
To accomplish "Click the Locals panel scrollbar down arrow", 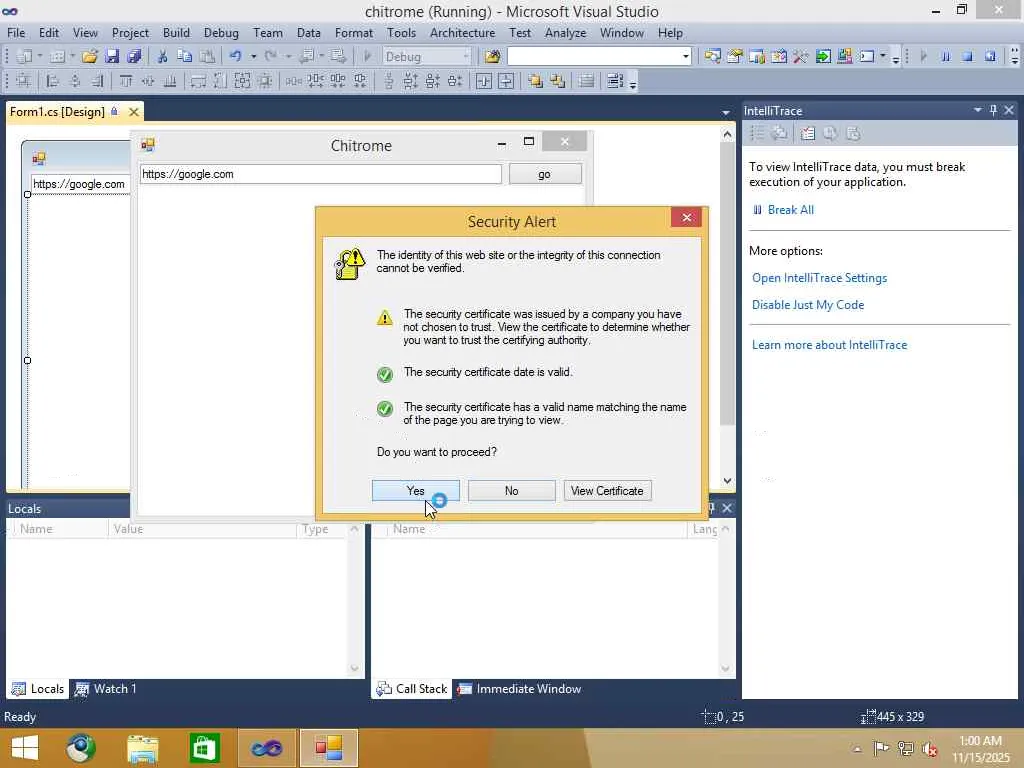I will [355, 668].
